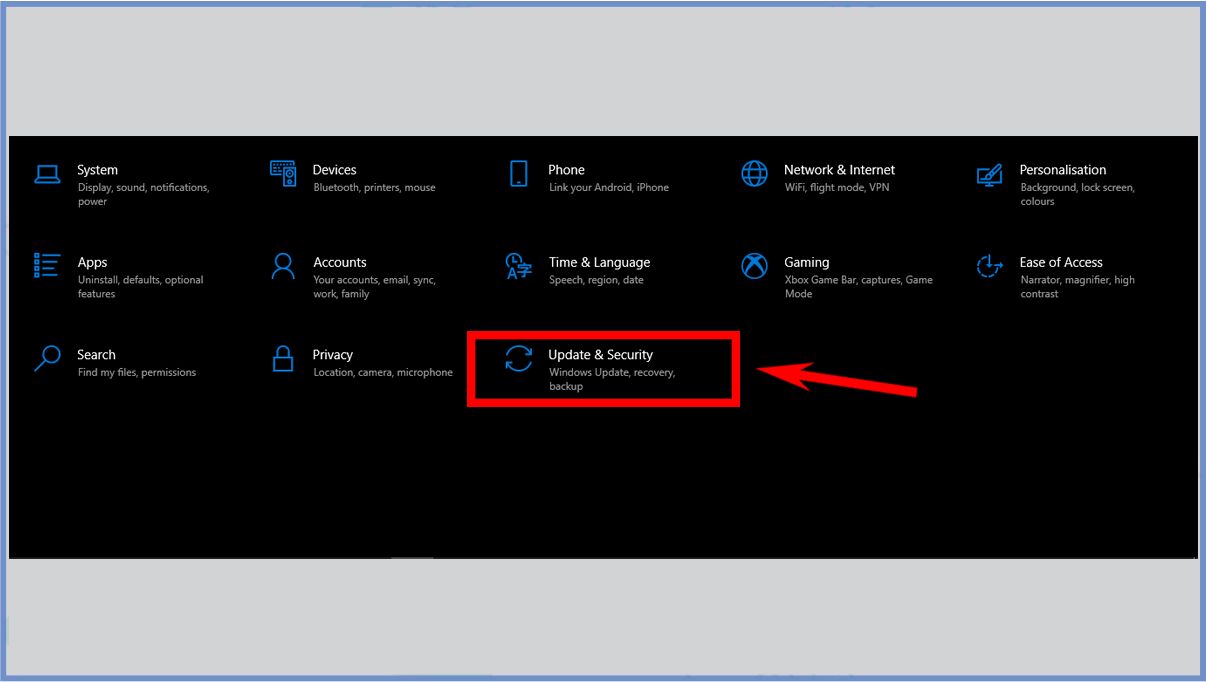Click the Time & Language icon

click(x=518, y=266)
